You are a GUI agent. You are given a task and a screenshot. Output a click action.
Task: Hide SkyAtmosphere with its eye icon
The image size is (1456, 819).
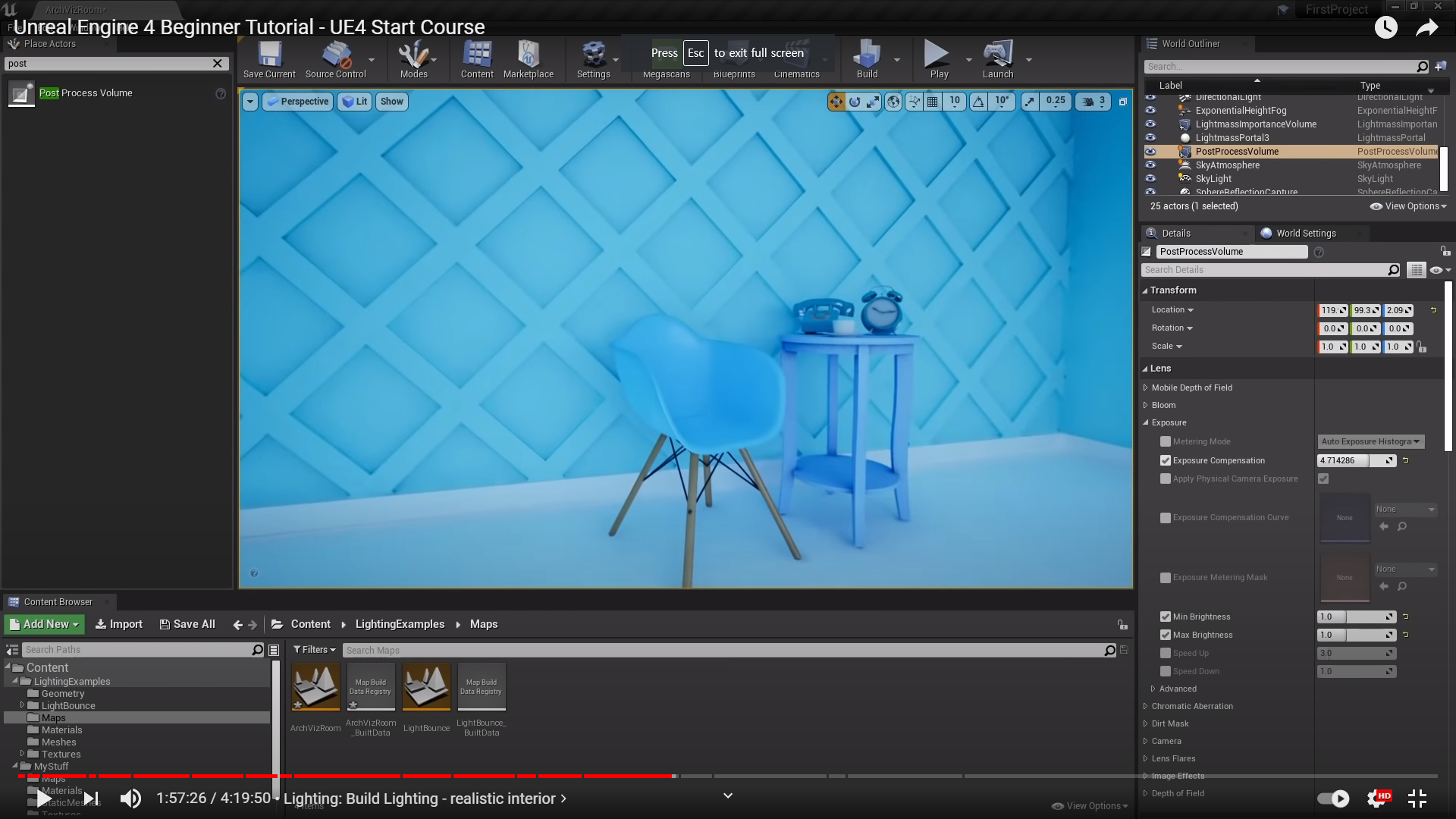[1150, 165]
